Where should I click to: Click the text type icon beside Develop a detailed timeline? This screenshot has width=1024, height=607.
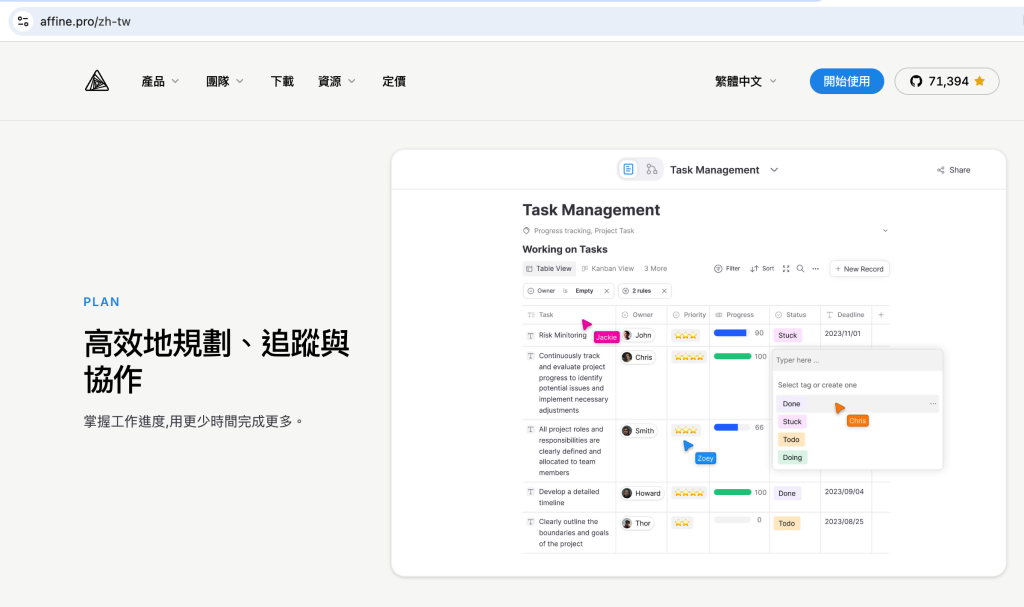click(530, 492)
